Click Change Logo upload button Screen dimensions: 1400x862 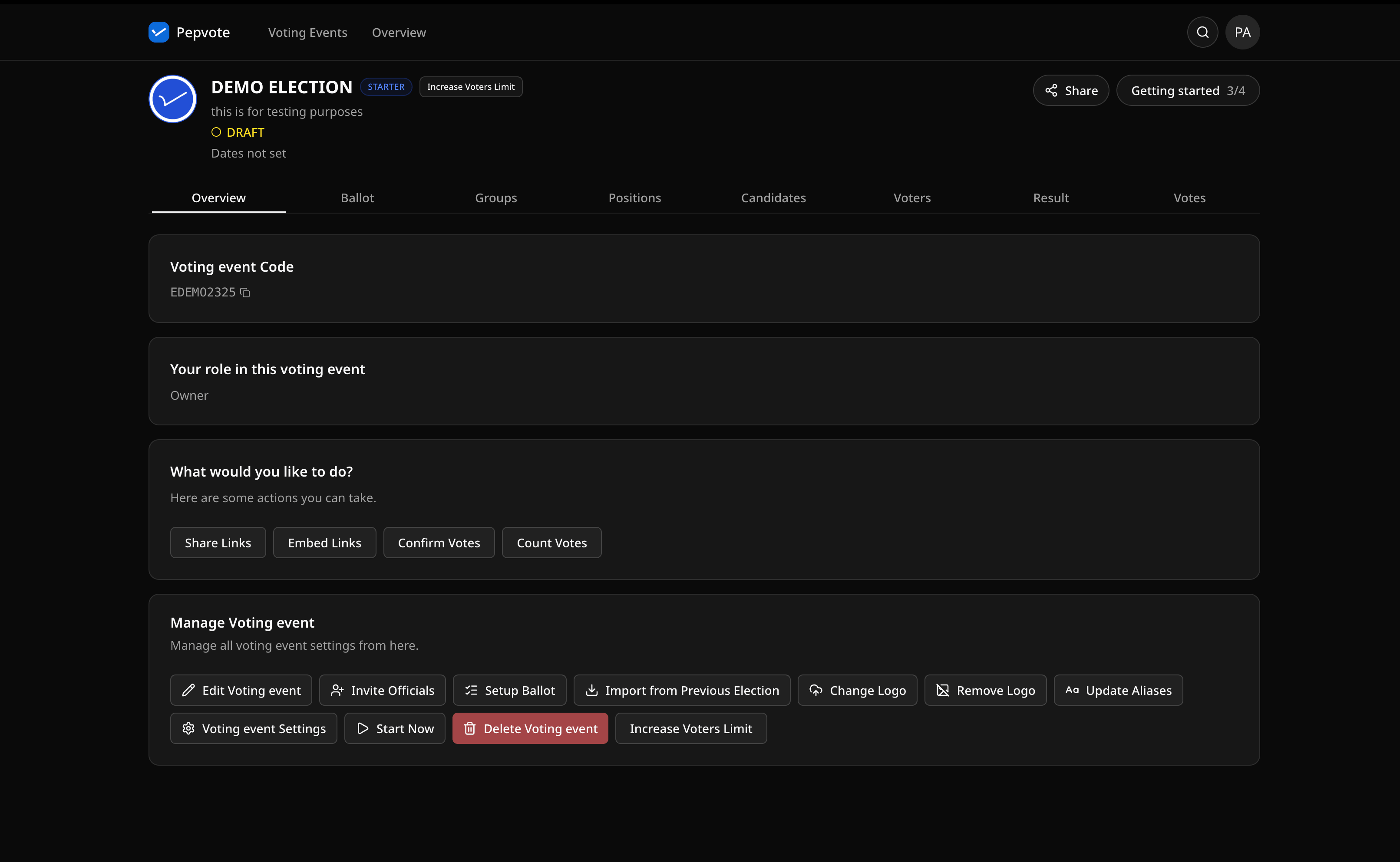click(x=857, y=691)
